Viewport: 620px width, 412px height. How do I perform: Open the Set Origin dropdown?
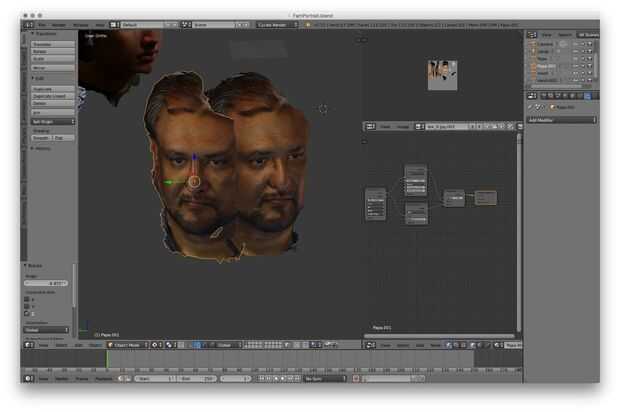pos(53,122)
